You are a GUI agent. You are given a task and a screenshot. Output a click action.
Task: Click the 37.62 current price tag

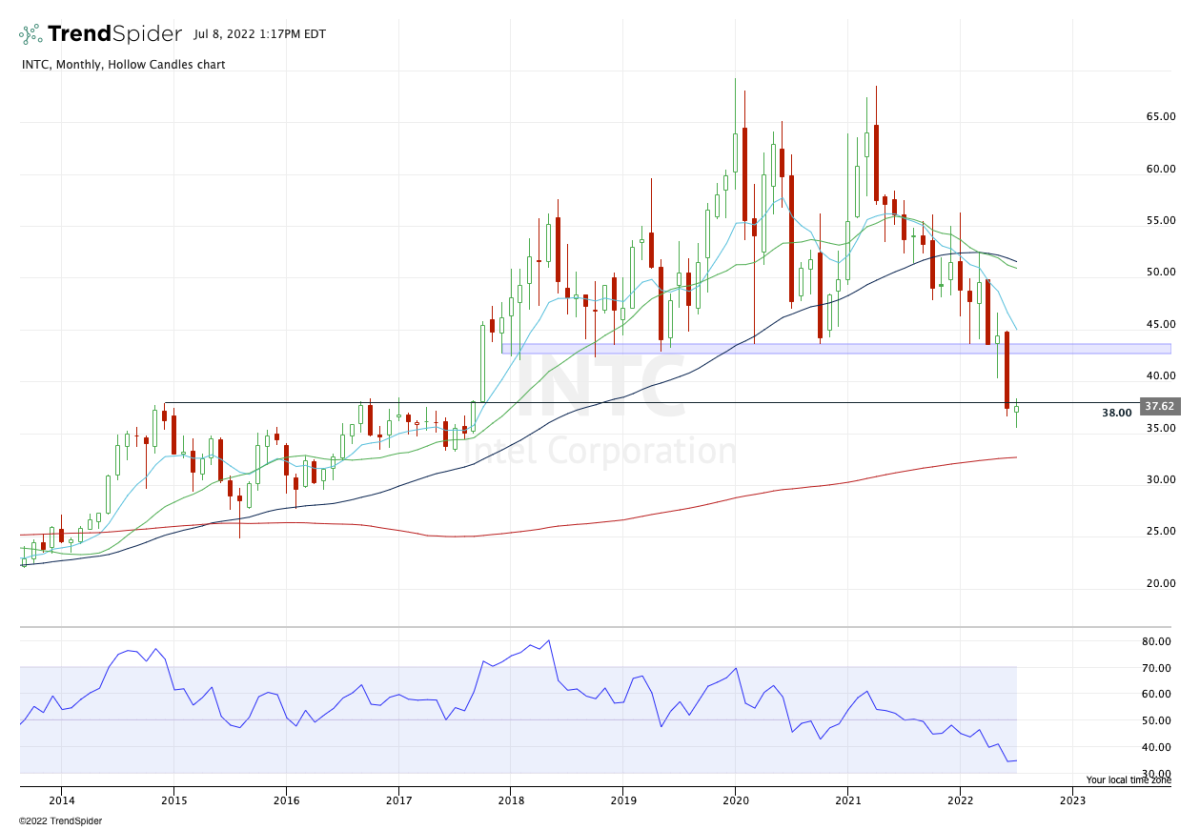[1158, 406]
